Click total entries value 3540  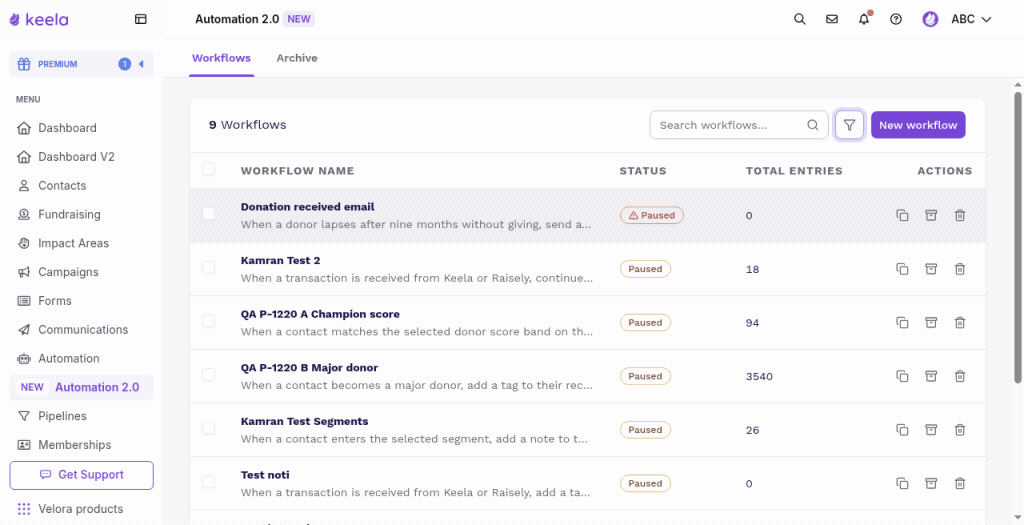coord(759,376)
